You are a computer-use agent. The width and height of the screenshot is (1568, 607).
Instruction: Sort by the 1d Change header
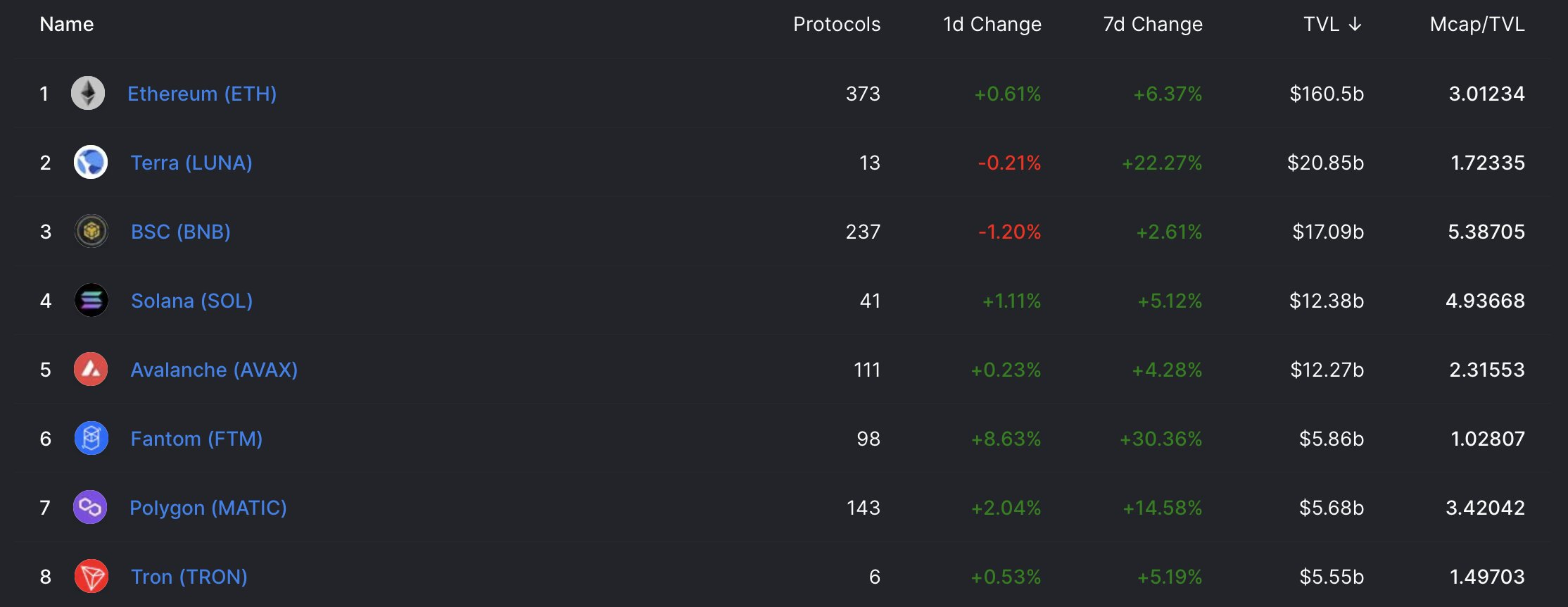[992, 24]
